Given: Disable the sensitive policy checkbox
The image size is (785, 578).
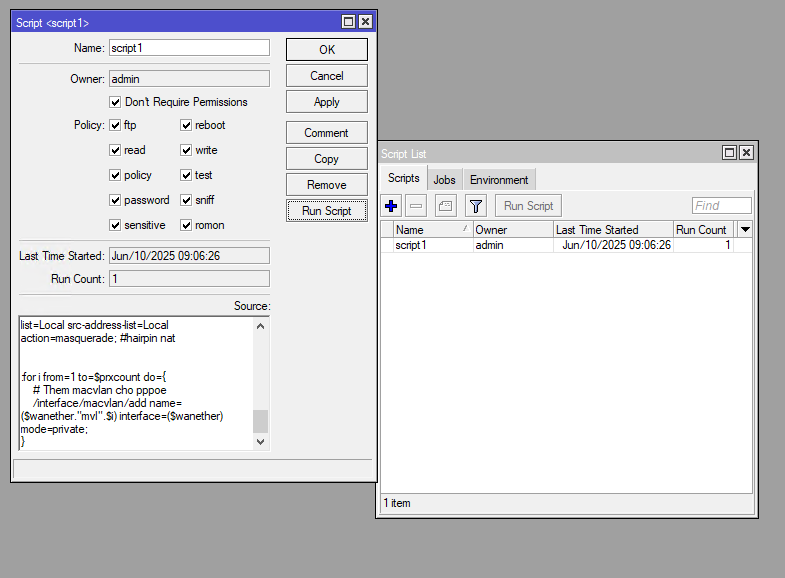Looking at the screenshot, I should 116,225.
